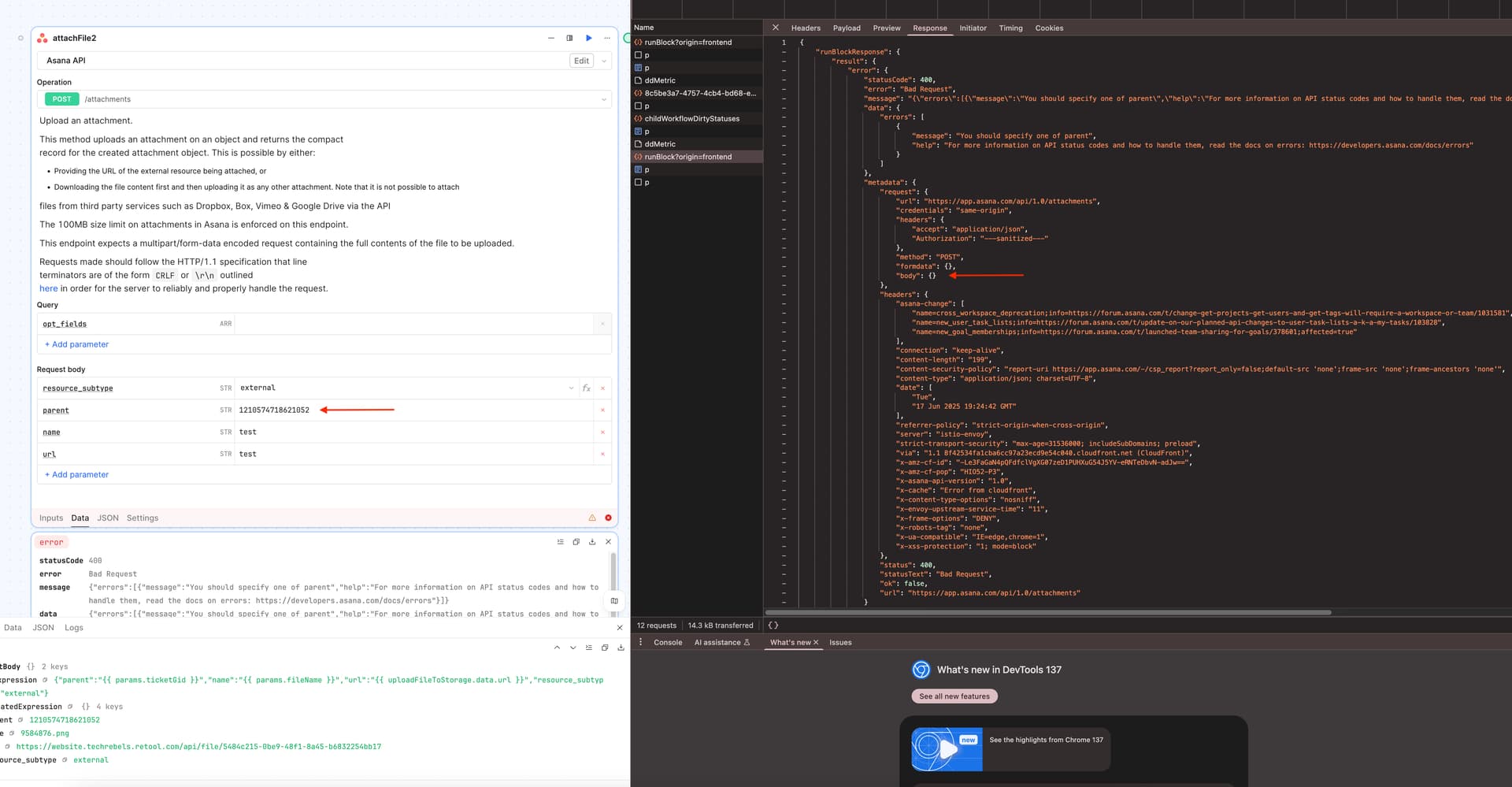The width and height of the screenshot is (1512, 787).
Task: Switch to the Console drawer tab
Action: click(668, 643)
